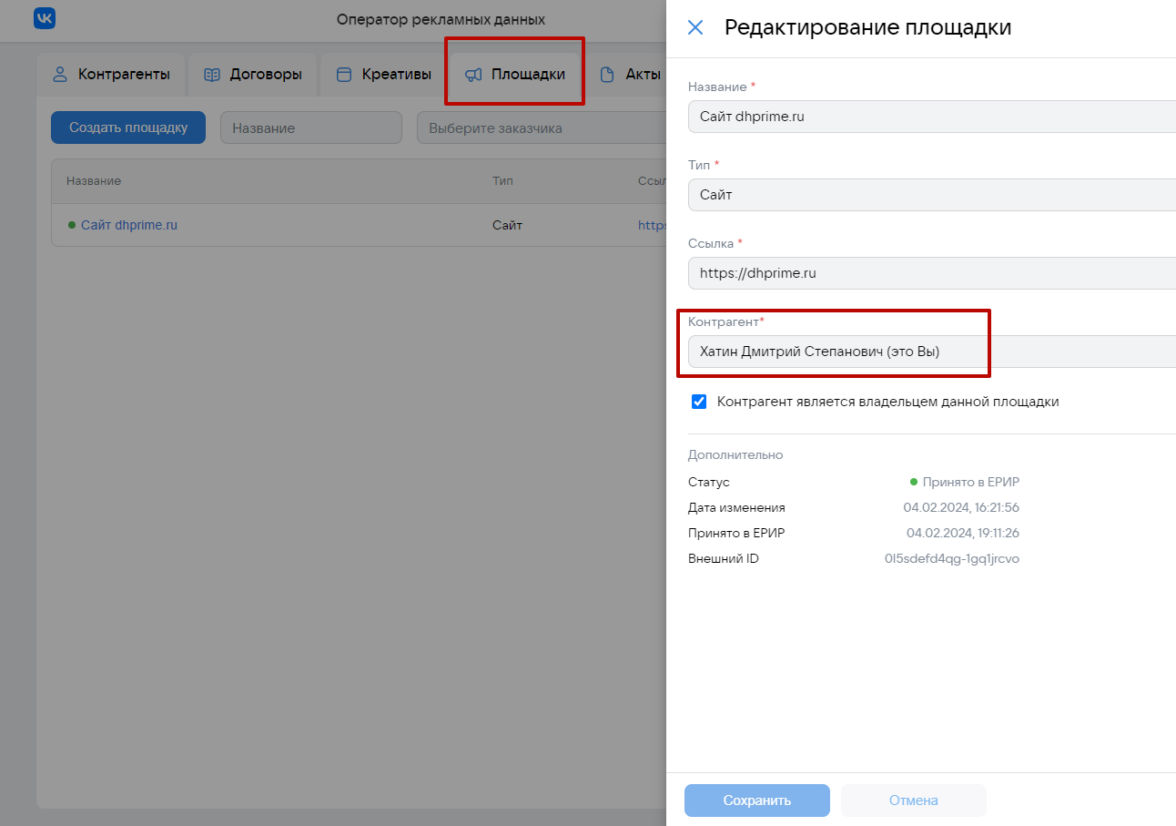
Task: Click the Отмена button
Action: click(x=913, y=800)
